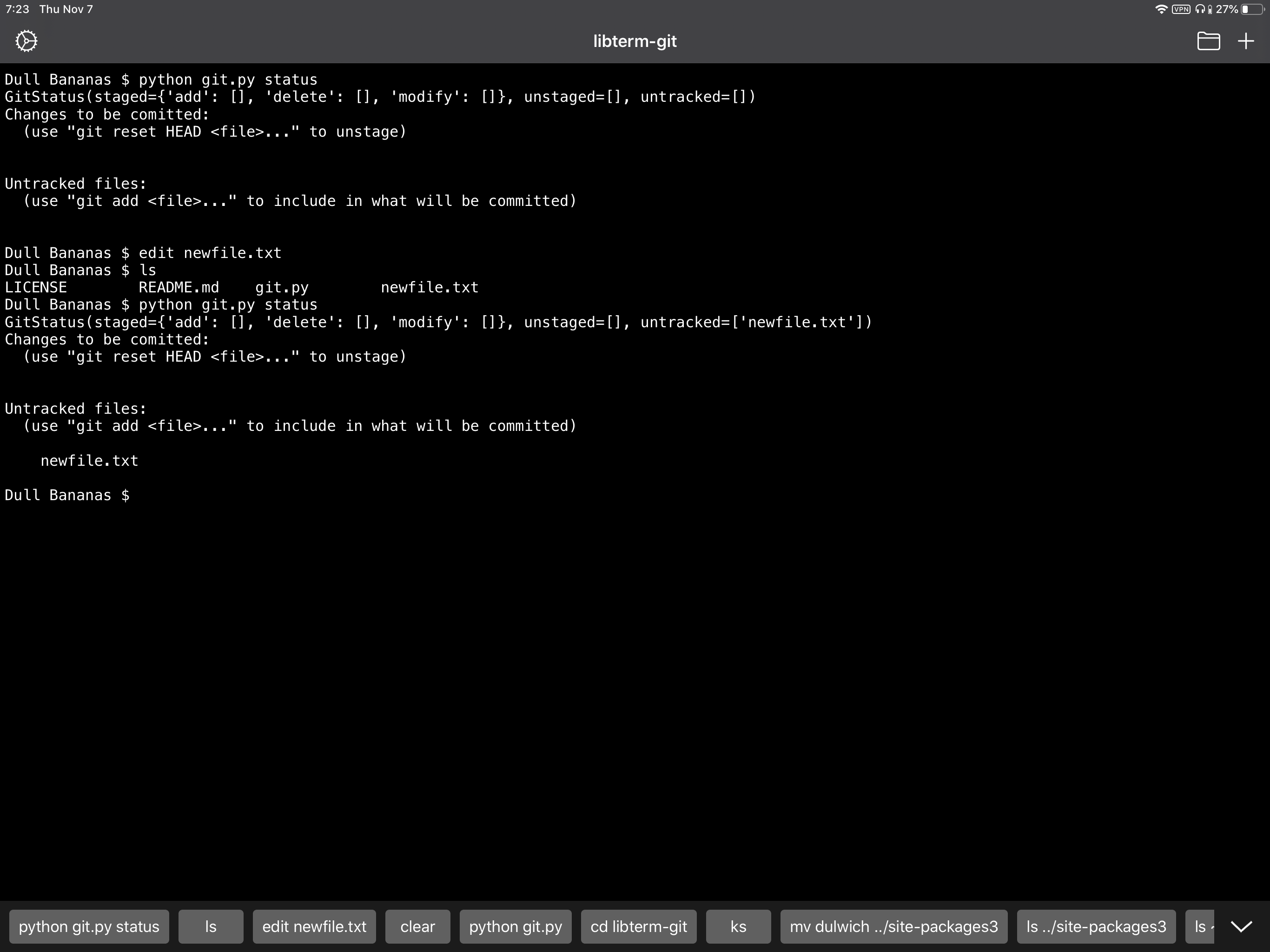This screenshot has width=1270, height=952.
Task: Select the 'edit newfile.txt' suggestion
Action: [314, 926]
